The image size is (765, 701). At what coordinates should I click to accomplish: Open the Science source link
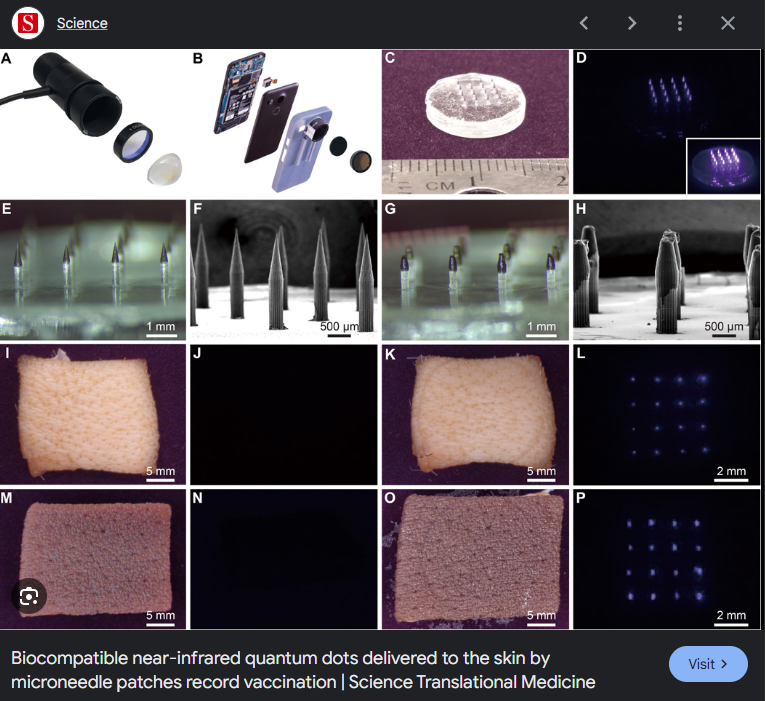[x=82, y=23]
